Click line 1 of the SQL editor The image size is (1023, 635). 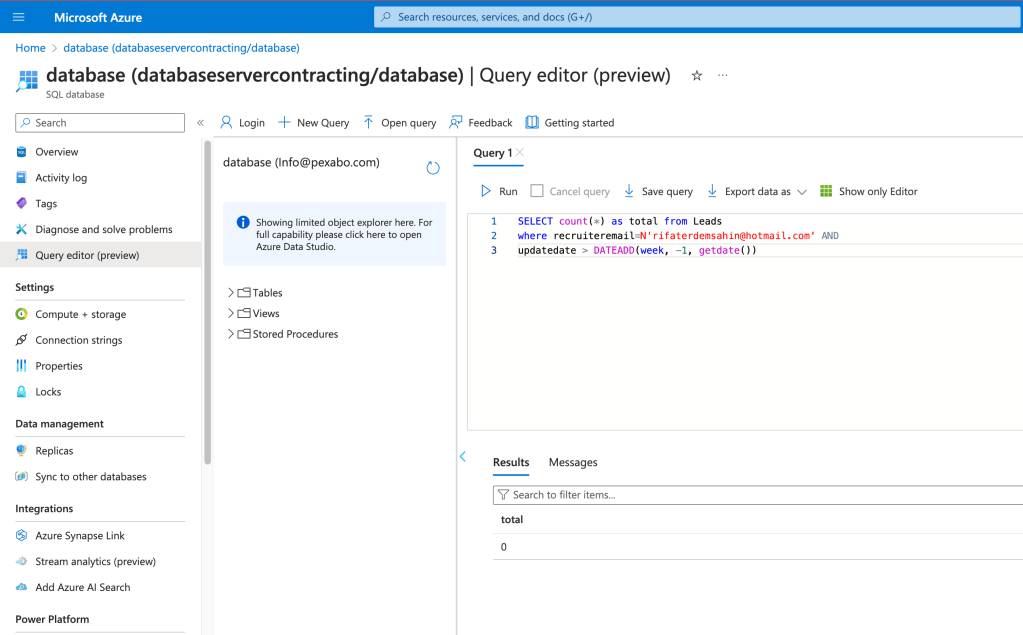coord(620,221)
